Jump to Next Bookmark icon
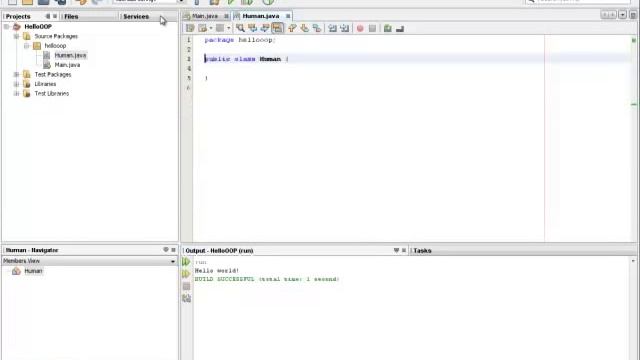 (x=304, y=28)
